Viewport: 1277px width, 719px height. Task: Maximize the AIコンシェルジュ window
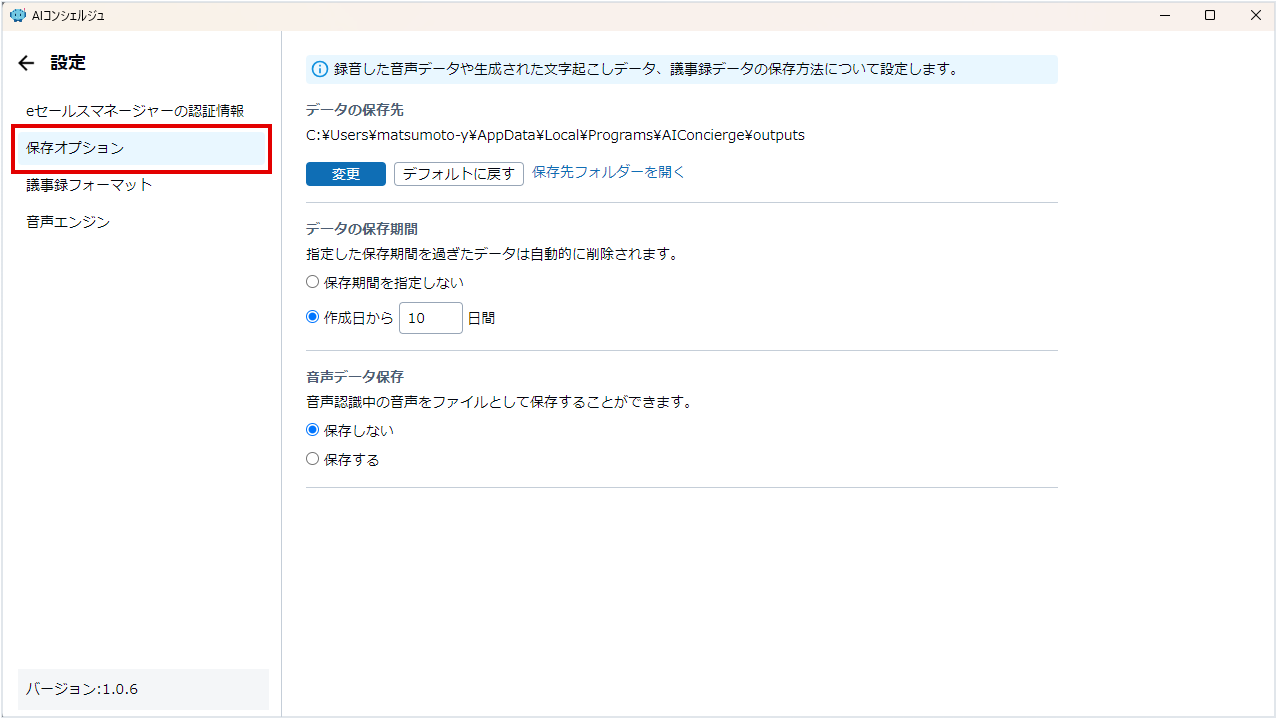(x=1210, y=15)
